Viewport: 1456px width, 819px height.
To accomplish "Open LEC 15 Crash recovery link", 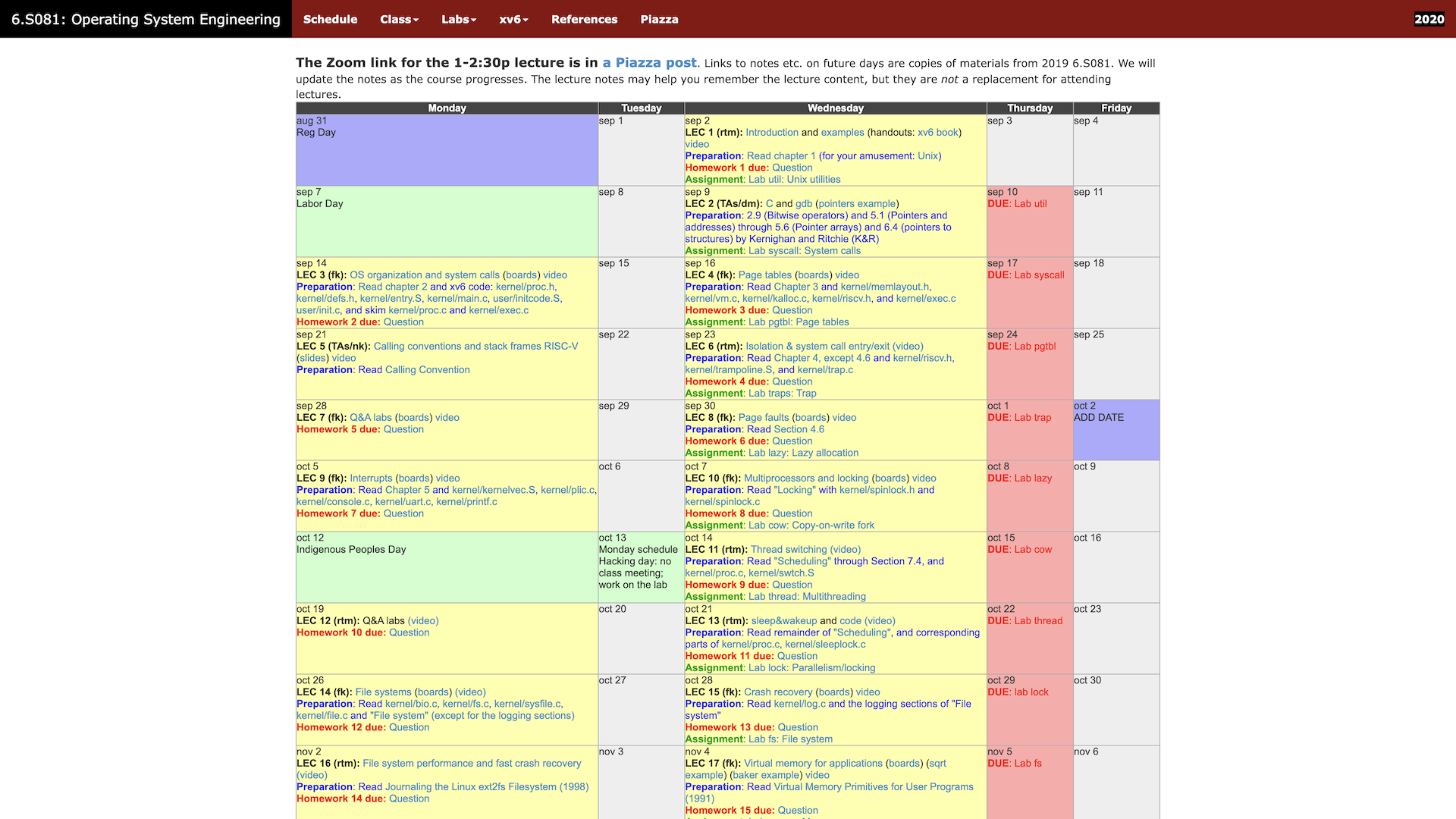I will pos(780,692).
